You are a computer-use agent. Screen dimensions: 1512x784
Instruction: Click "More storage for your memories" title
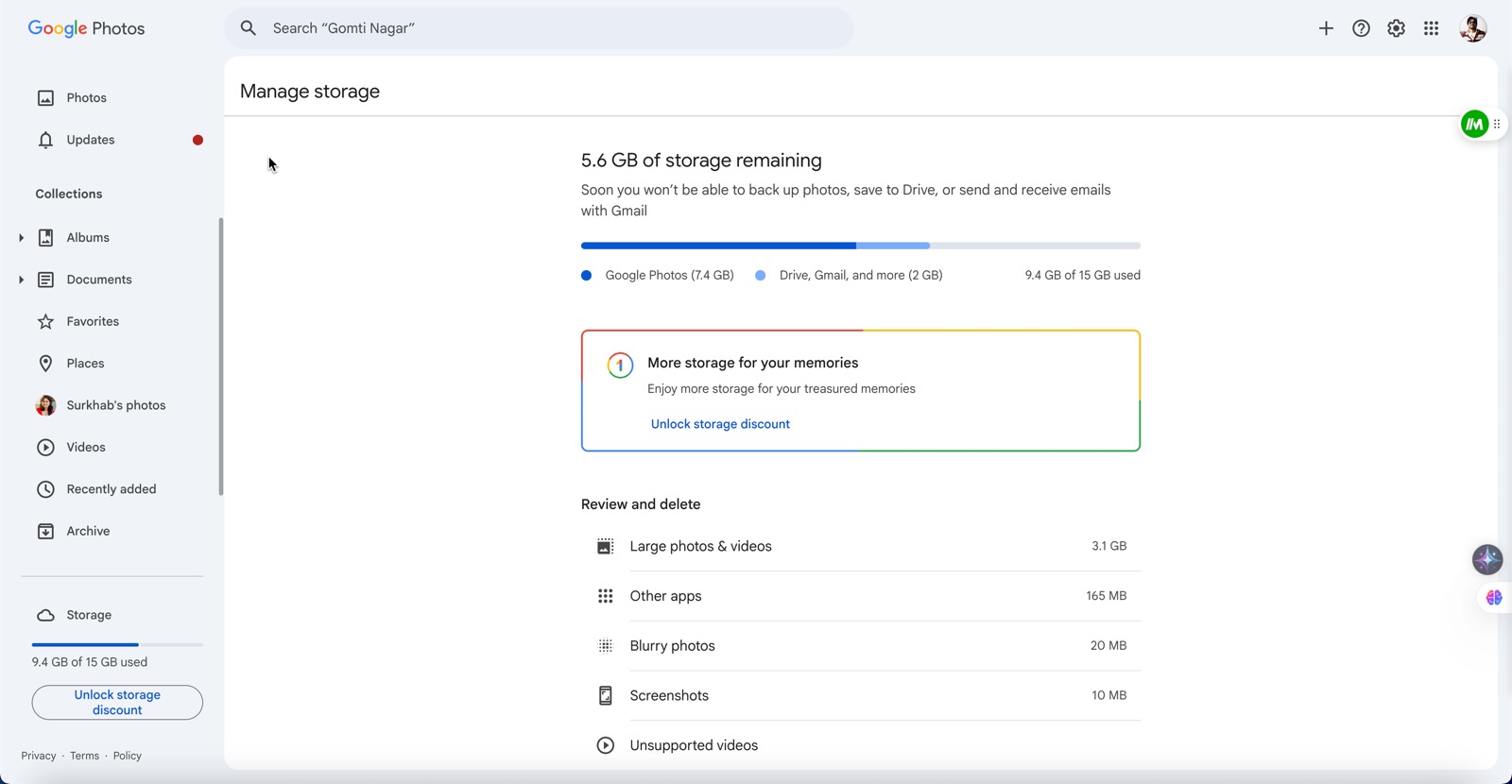pos(753,363)
